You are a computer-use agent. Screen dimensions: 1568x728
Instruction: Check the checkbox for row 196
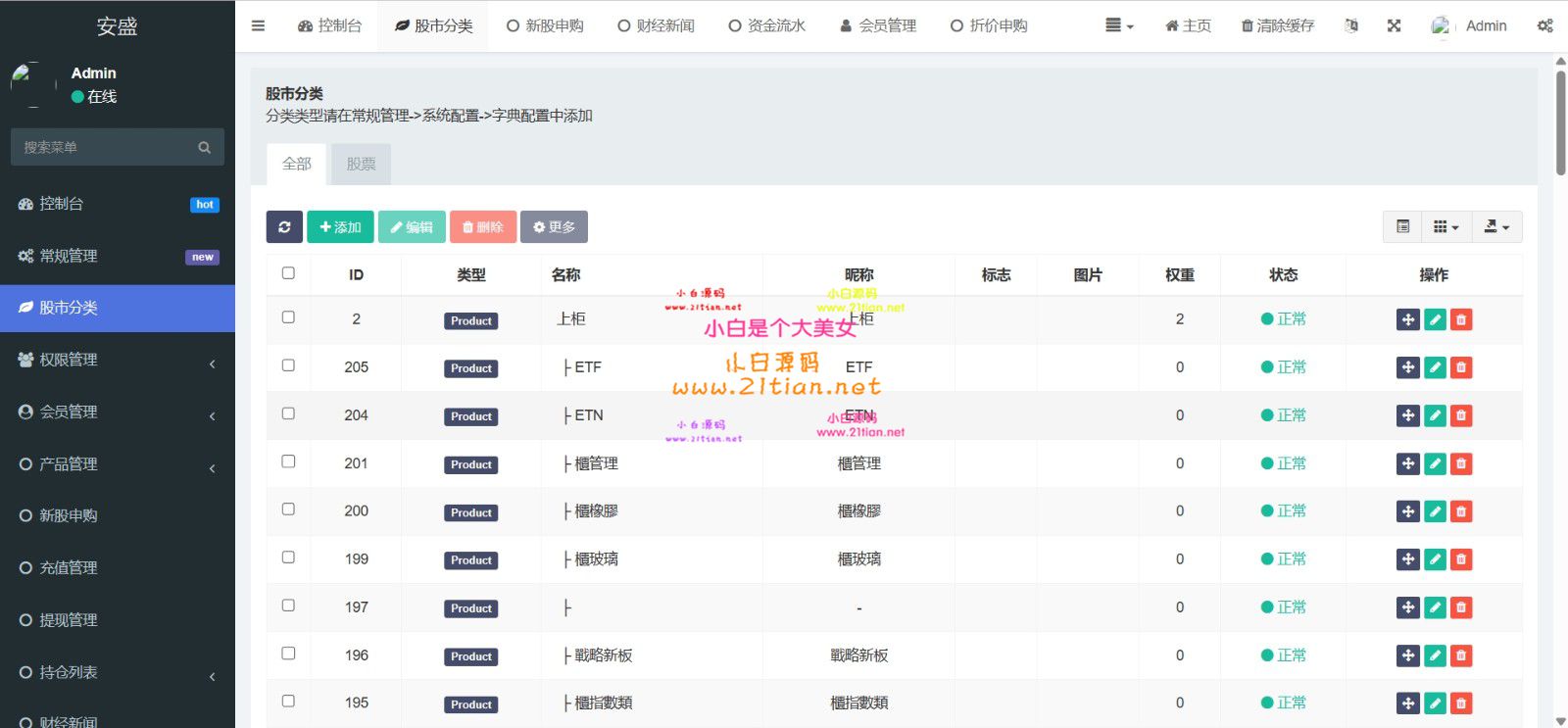(288, 654)
